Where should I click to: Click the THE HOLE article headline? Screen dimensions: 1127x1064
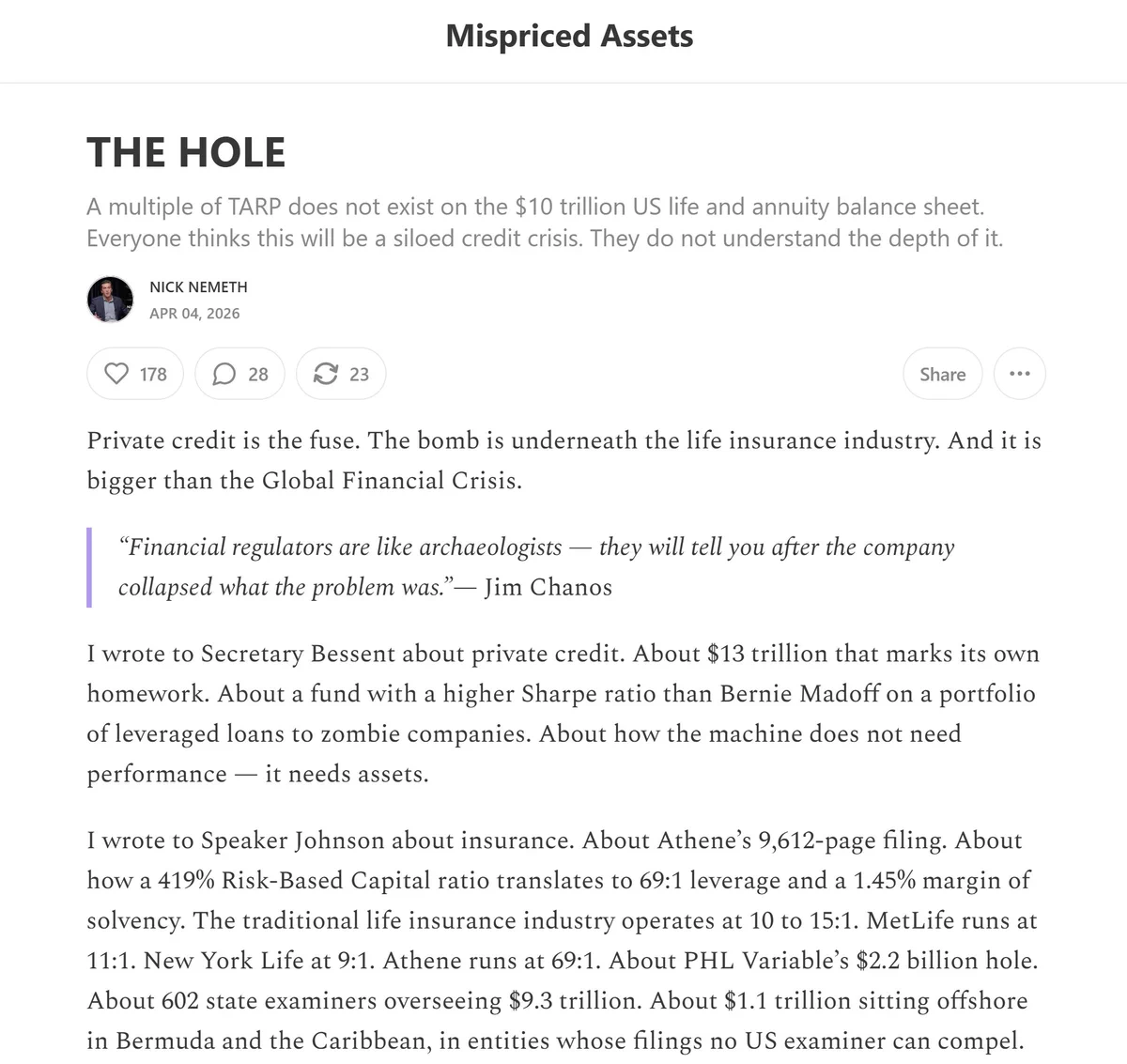pyautogui.click(x=186, y=152)
